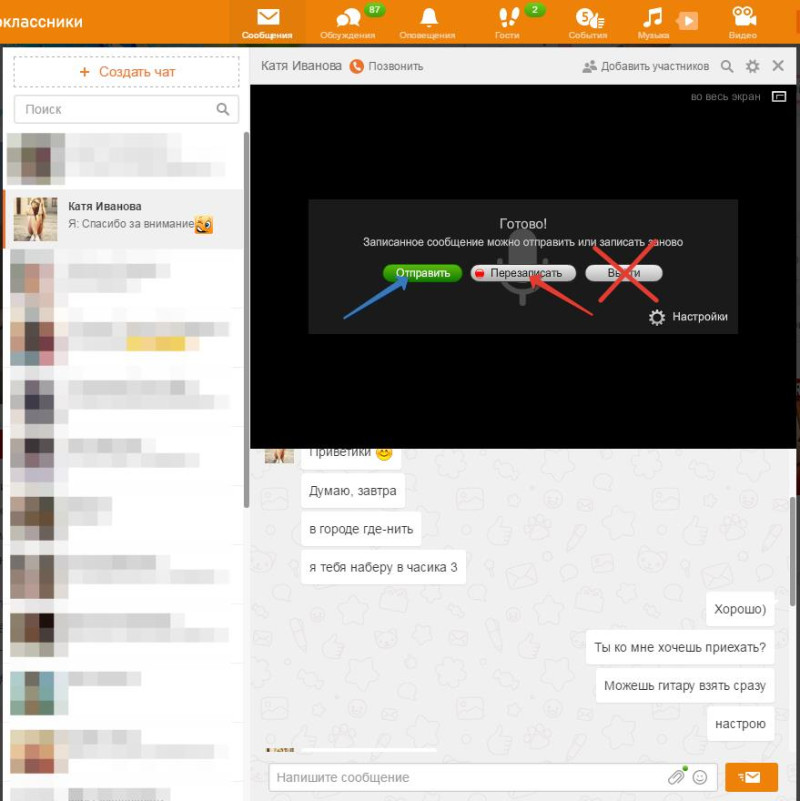Click the green Отправить button

(422, 273)
